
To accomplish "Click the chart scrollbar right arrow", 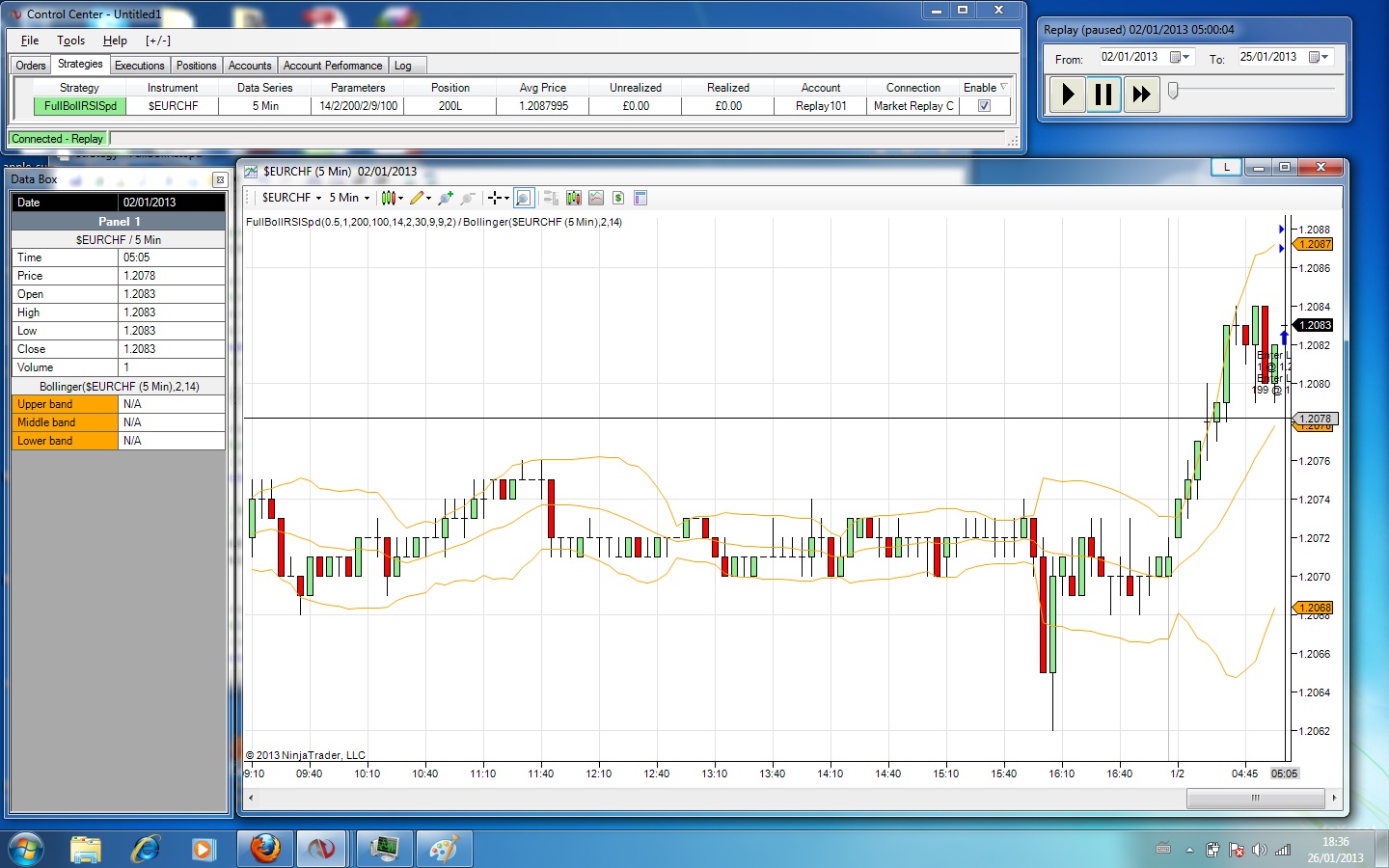I will click(x=1334, y=798).
